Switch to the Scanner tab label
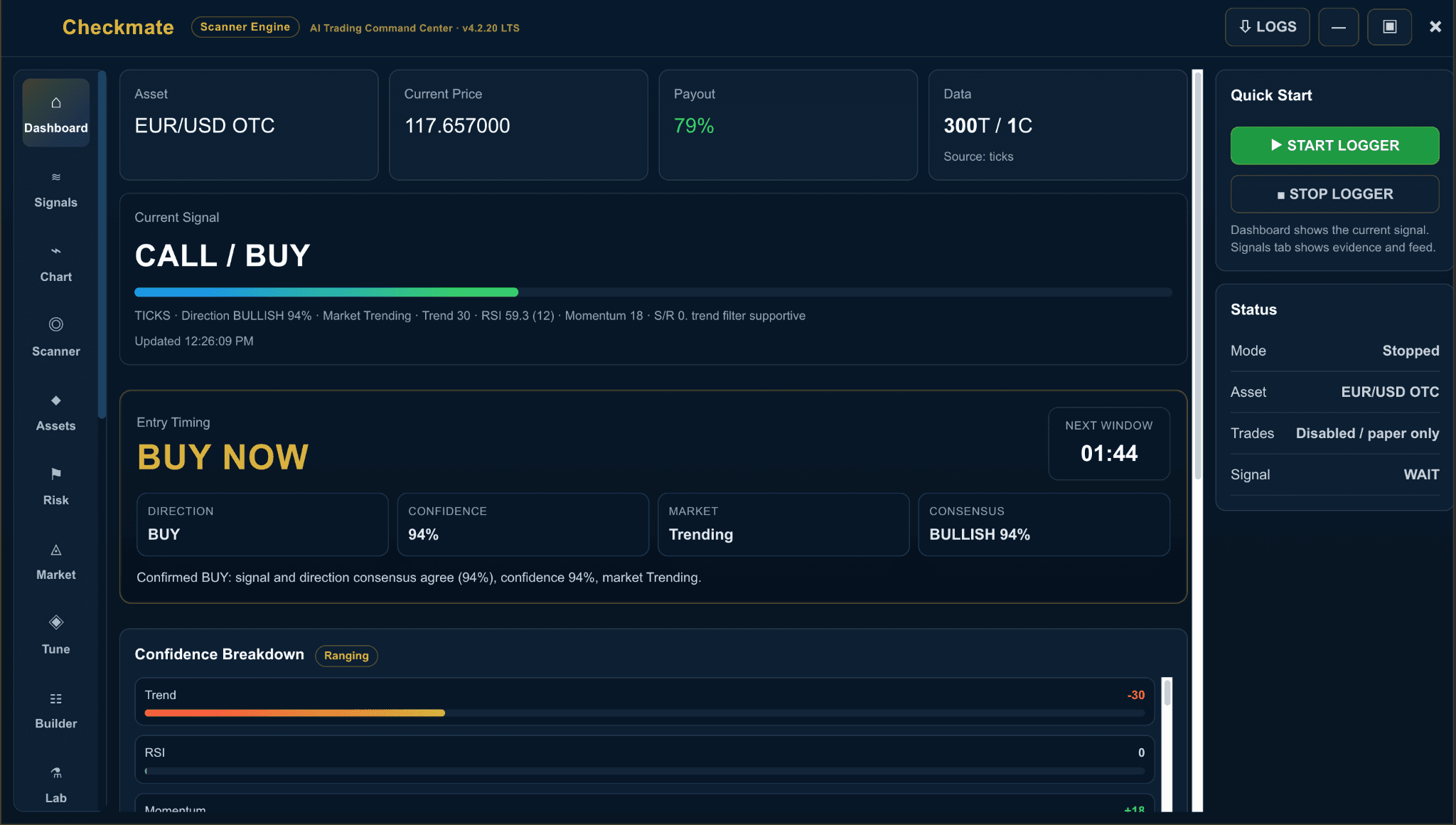This screenshot has height=825, width=1456. pyautogui.click(x=56, y=351)
